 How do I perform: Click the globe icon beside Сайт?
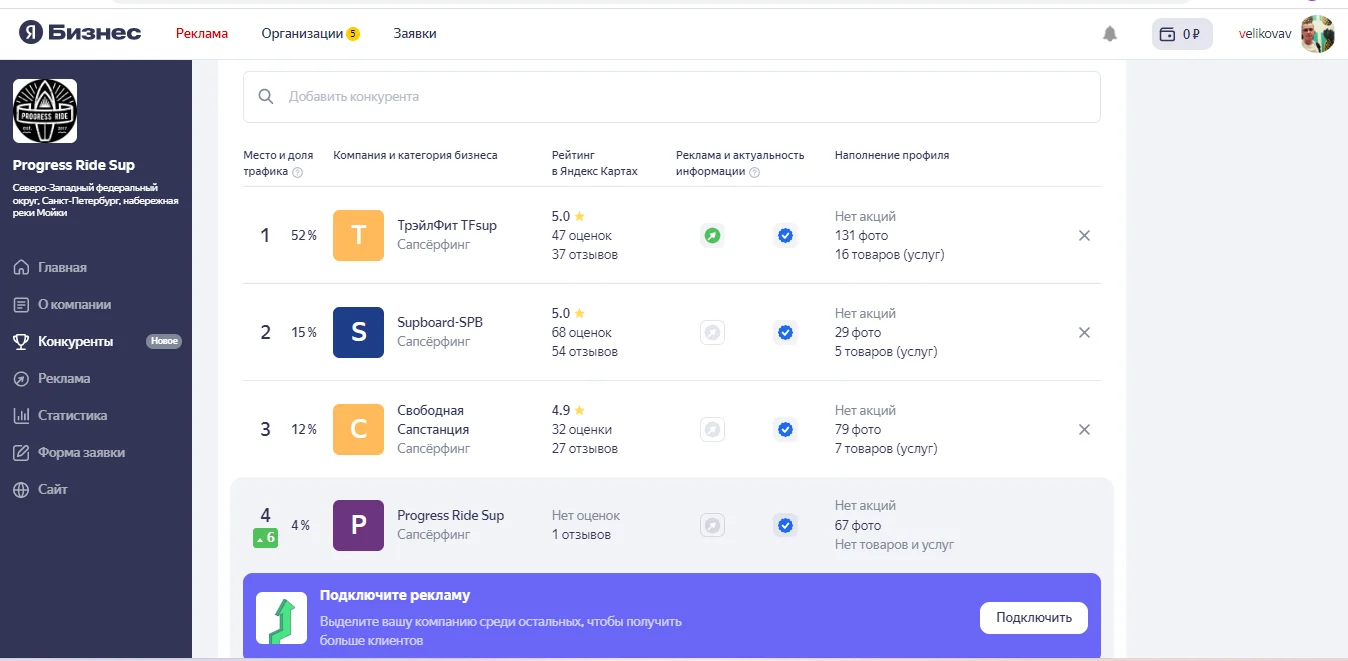21,489
